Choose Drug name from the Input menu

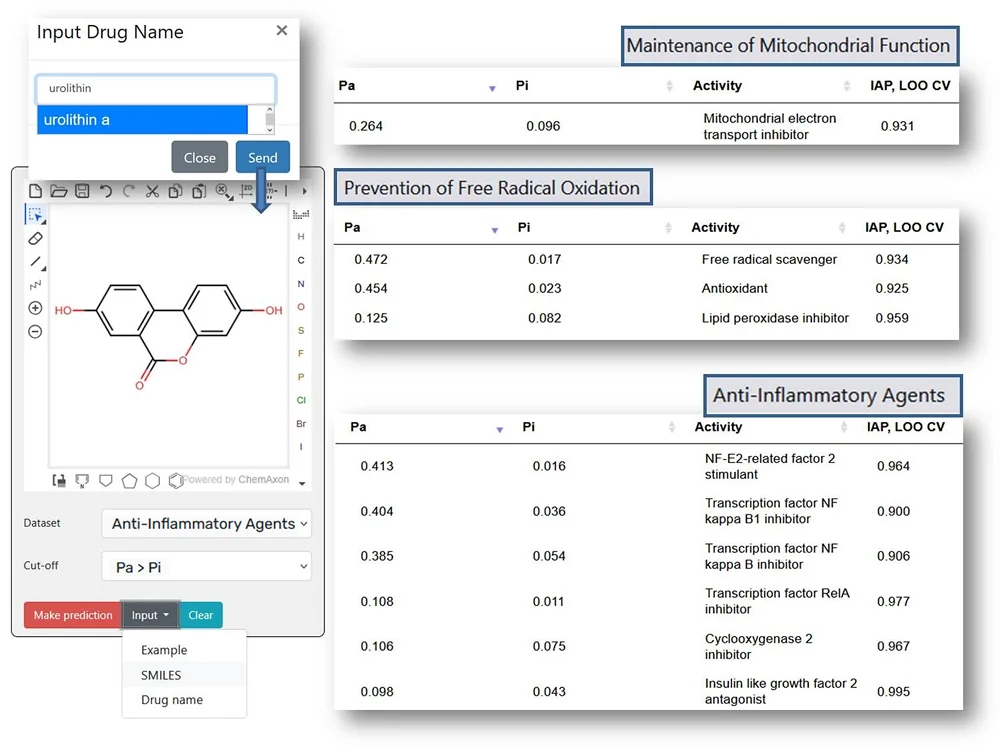point(172,700)
